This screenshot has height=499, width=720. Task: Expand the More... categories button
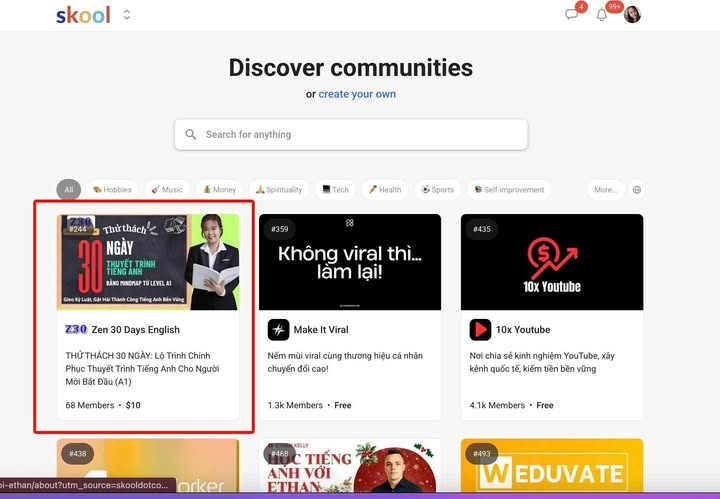pos(606,190)
